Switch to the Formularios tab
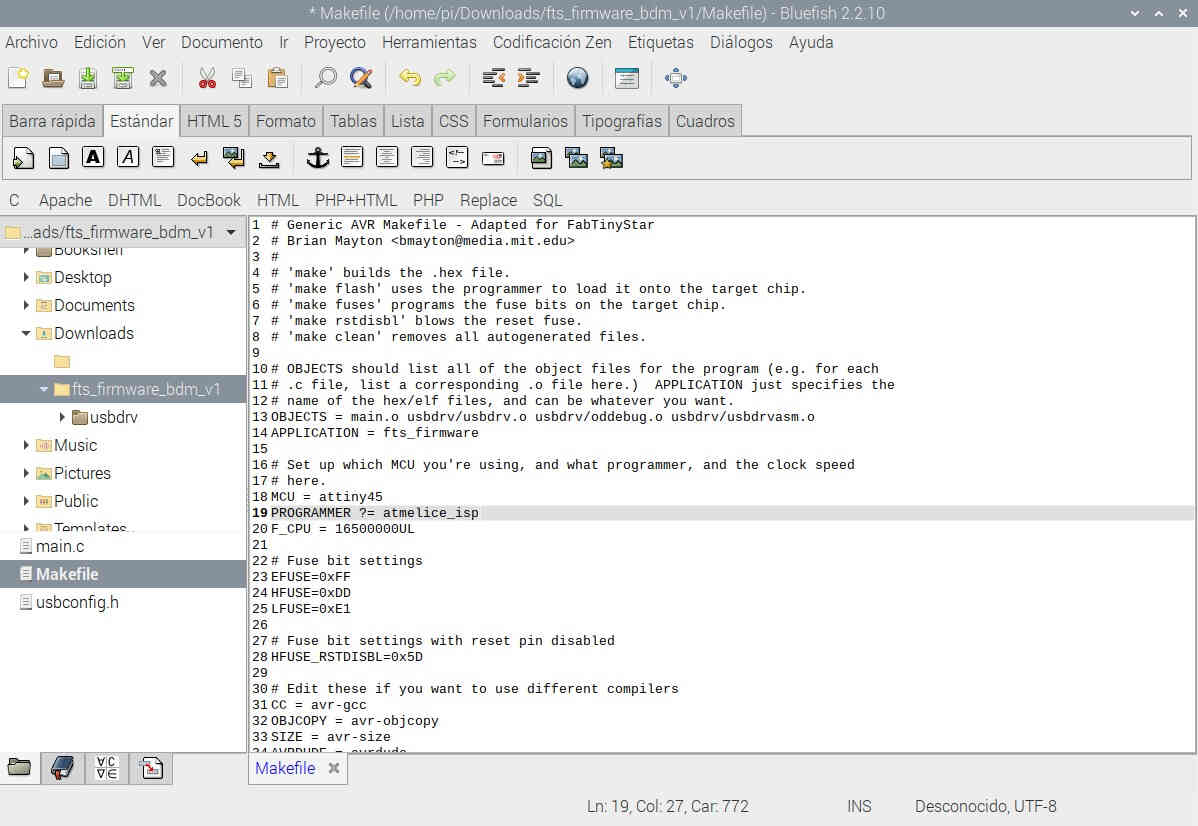 (526, 121)
